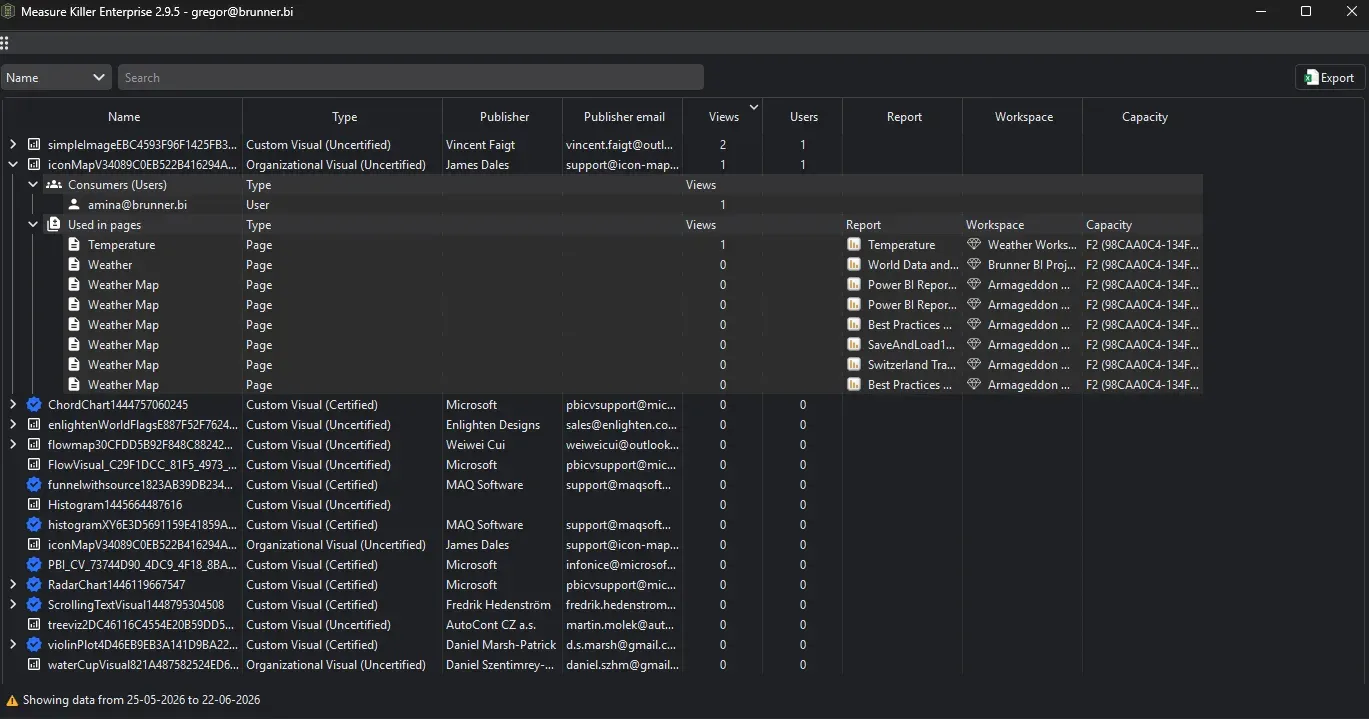Viewport: 1369px width, 719px height.
Task: Click the report icon for World Data and...
Action: tap(853, 265)
